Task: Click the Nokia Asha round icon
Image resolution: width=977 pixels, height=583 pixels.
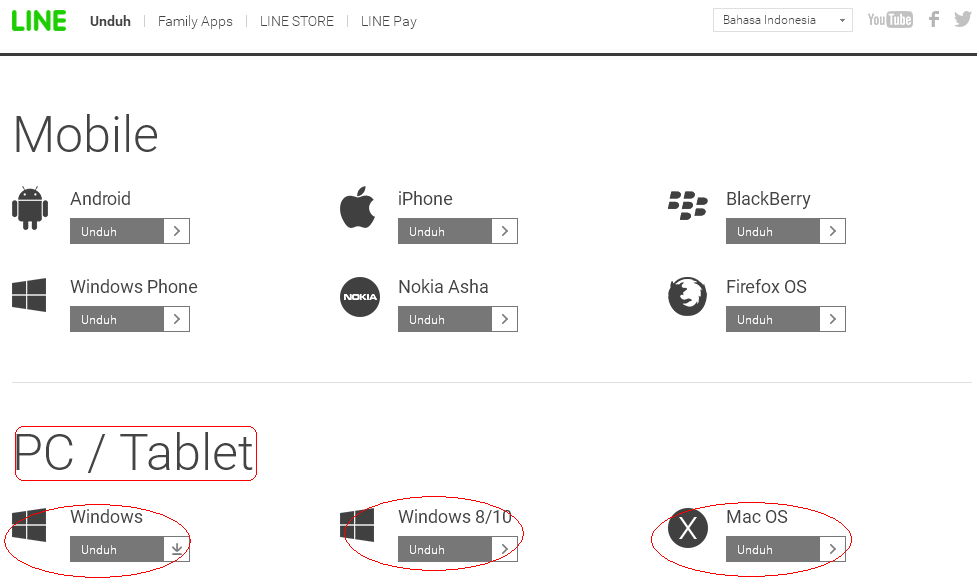Action: pos(360,297)
